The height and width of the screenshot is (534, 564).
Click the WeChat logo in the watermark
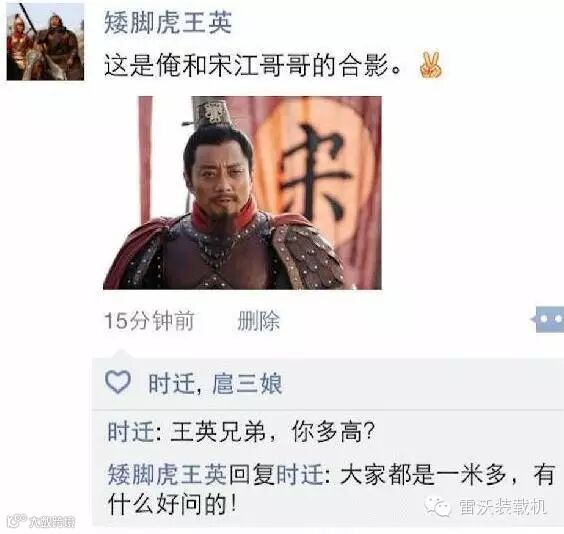point(437,507)
